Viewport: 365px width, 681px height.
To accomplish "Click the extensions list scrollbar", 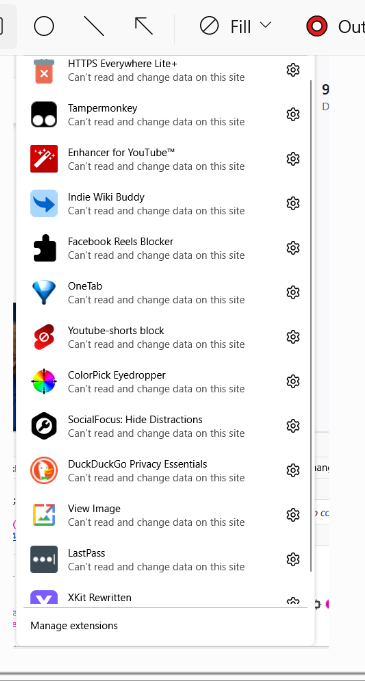I will point(311,326).
